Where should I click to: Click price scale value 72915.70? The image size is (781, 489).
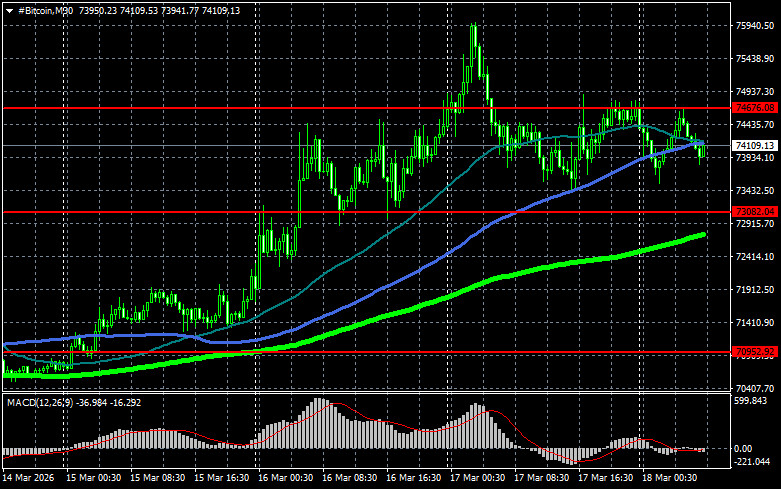pyautogui.click(x=755, y=224)
